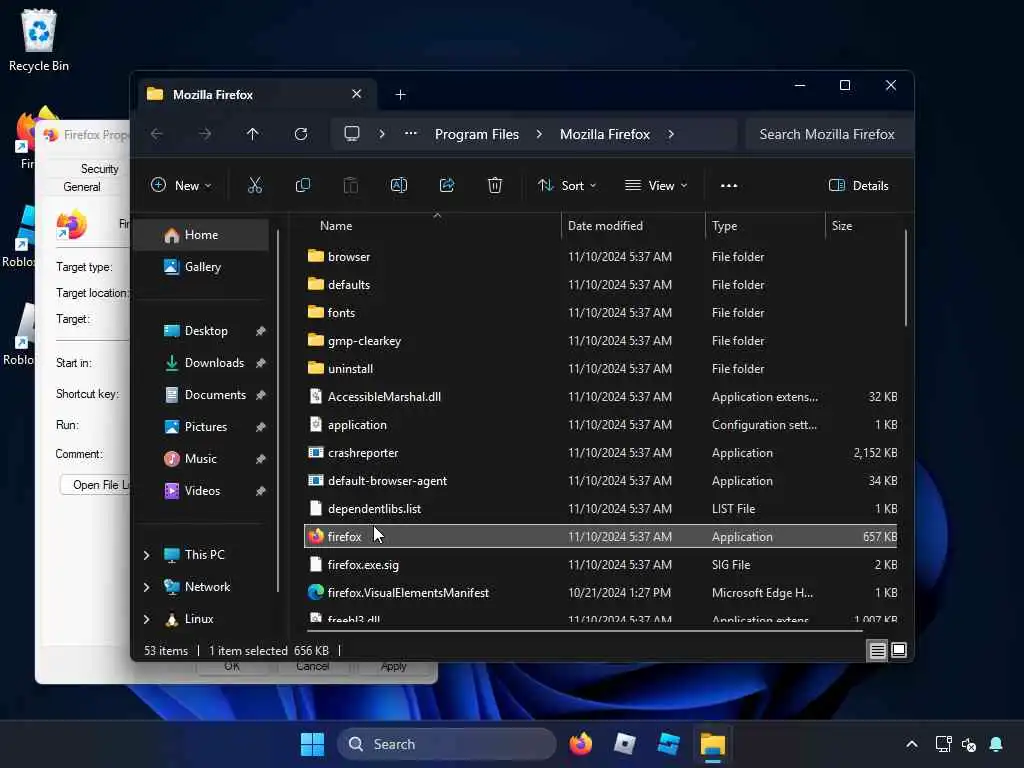Click the file list vertical scrollbar
The width and height of the screenshot is (1024, 768).
(x=905, y=277)
